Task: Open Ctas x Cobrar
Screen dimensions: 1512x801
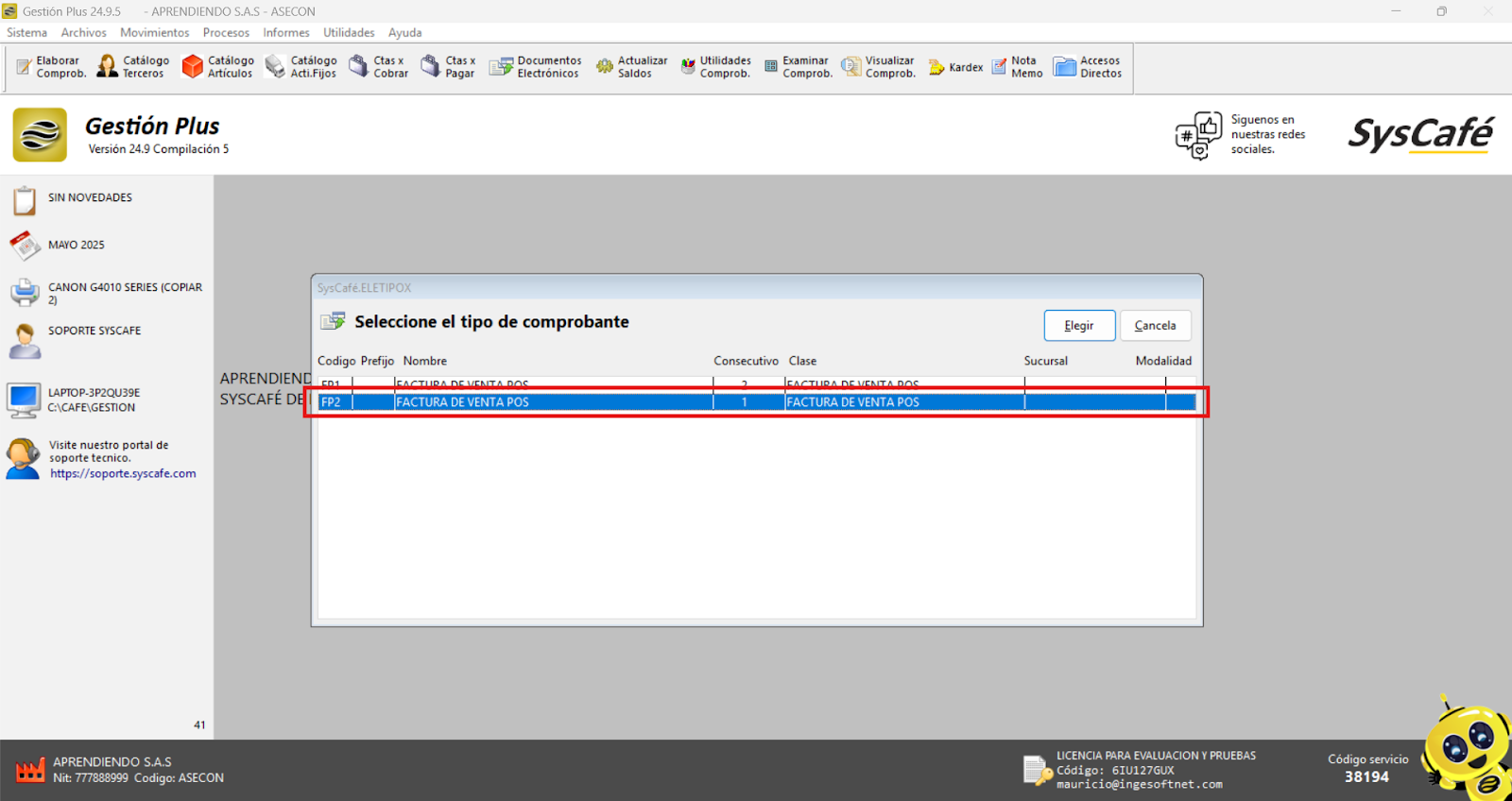Action: [379, 67]
